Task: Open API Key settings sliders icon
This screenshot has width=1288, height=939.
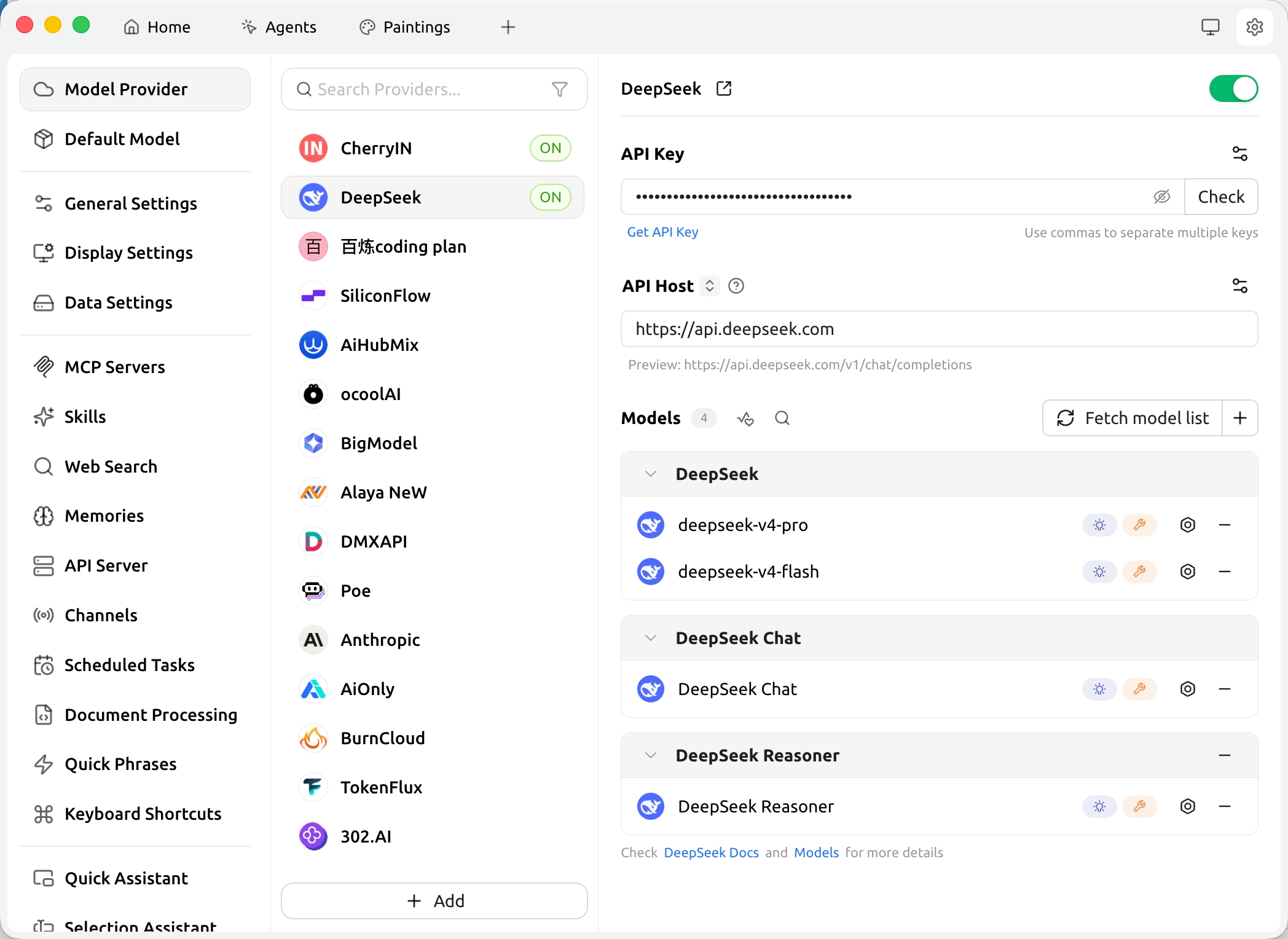Action: pos(1240,154)
